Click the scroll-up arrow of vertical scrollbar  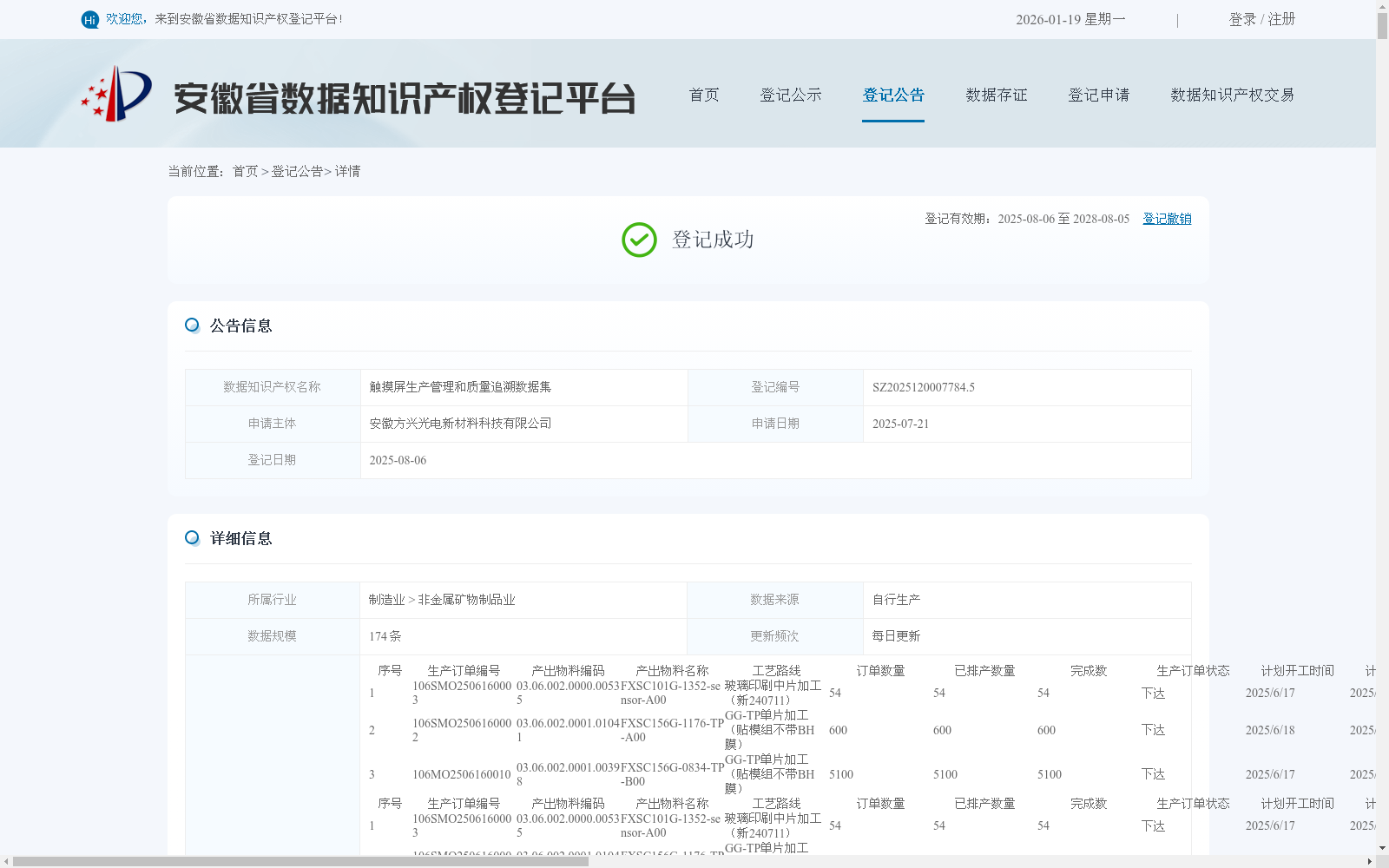1382,5
